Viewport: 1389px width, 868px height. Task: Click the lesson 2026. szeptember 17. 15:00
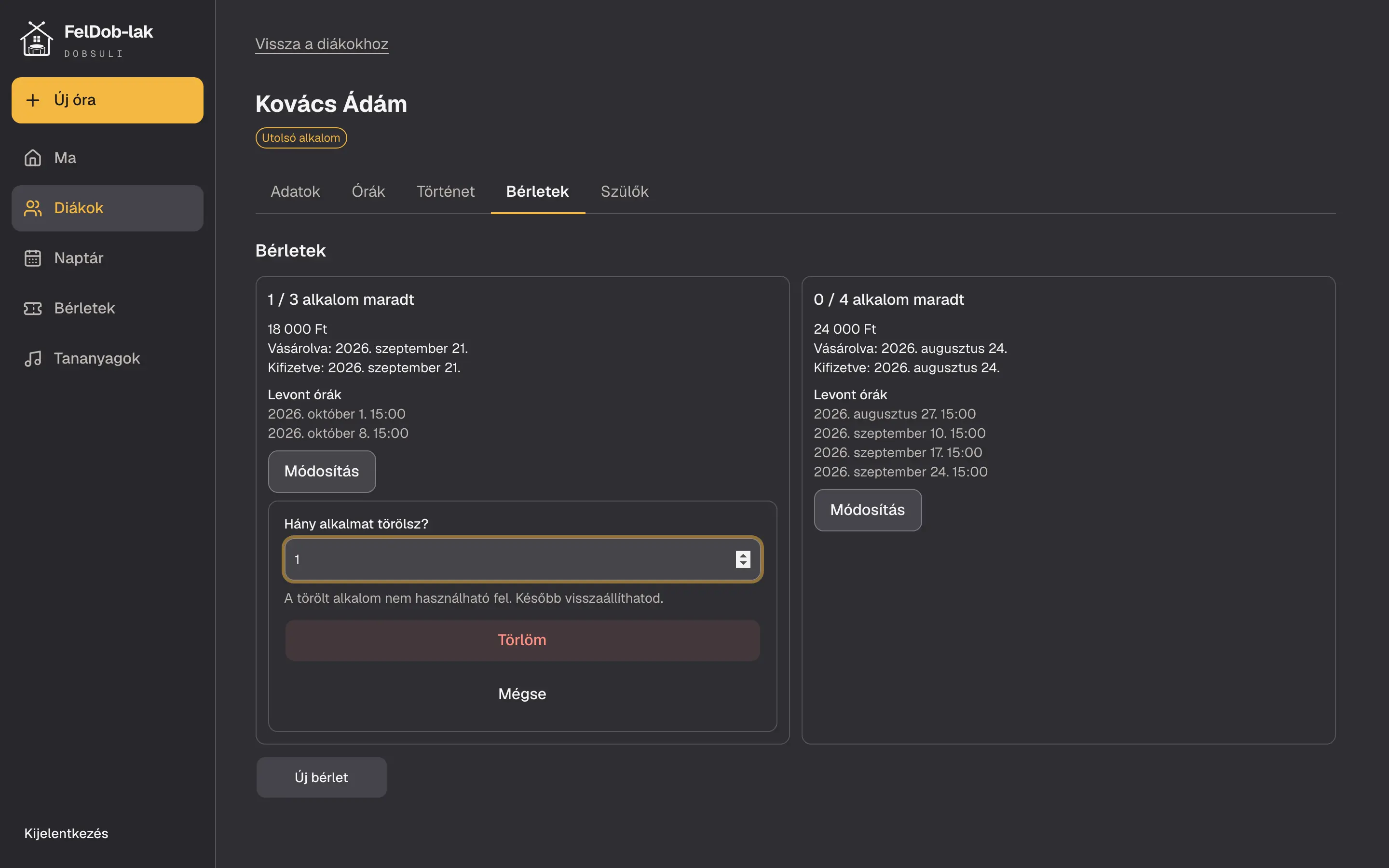tap(898, 452)
